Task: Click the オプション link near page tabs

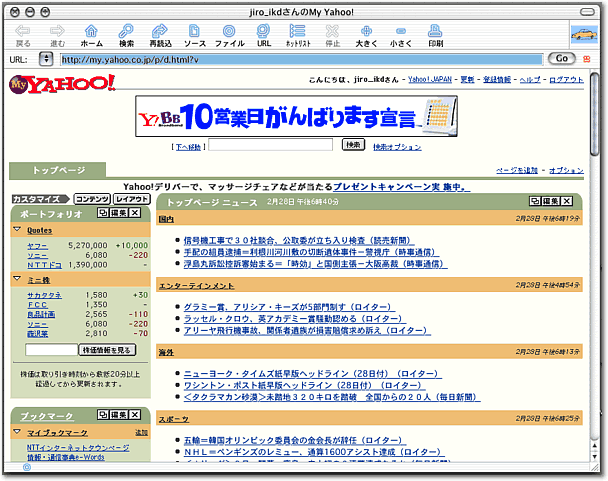Action: point(566,170)
